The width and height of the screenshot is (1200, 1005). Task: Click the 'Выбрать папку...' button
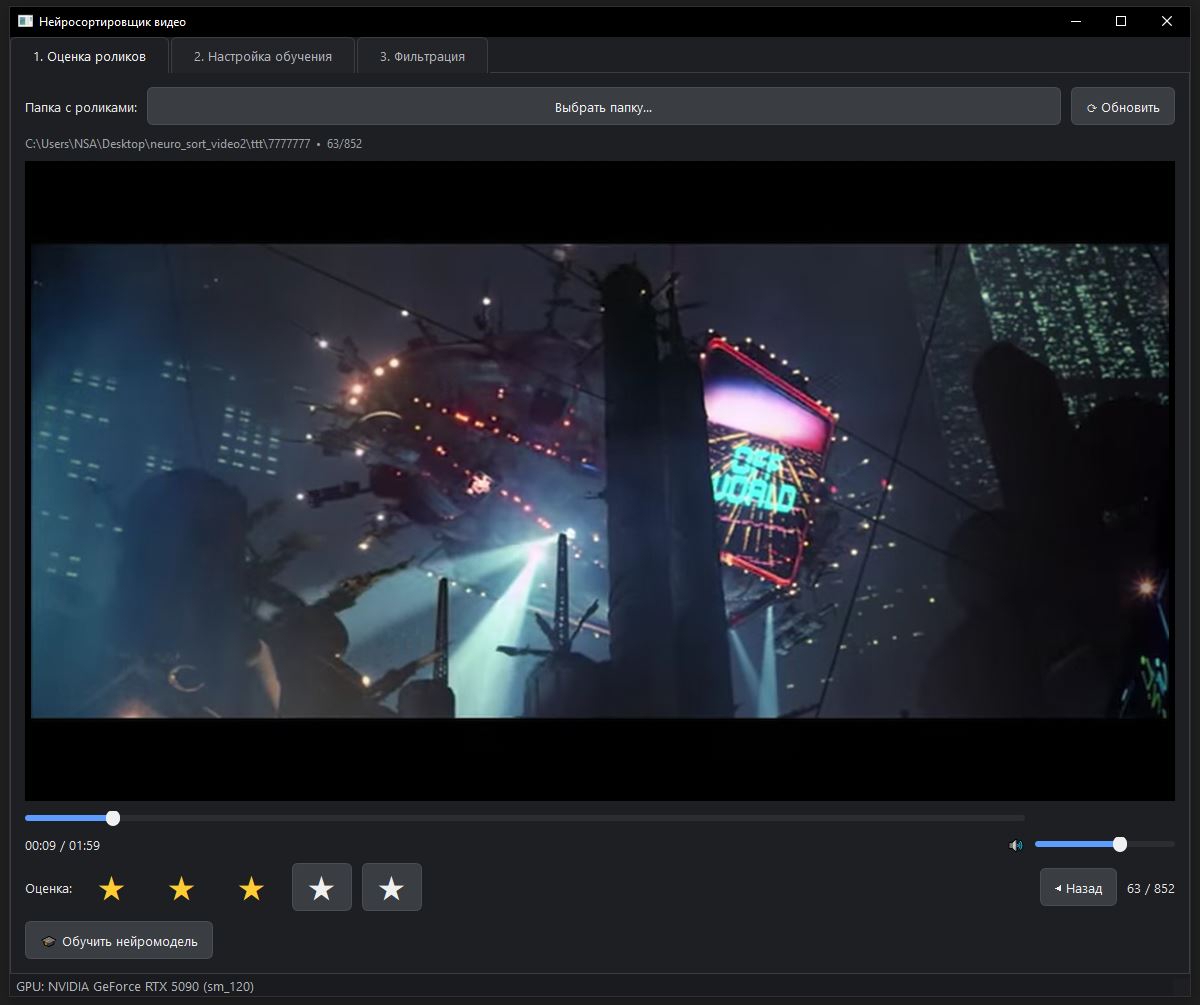point(603,107)
